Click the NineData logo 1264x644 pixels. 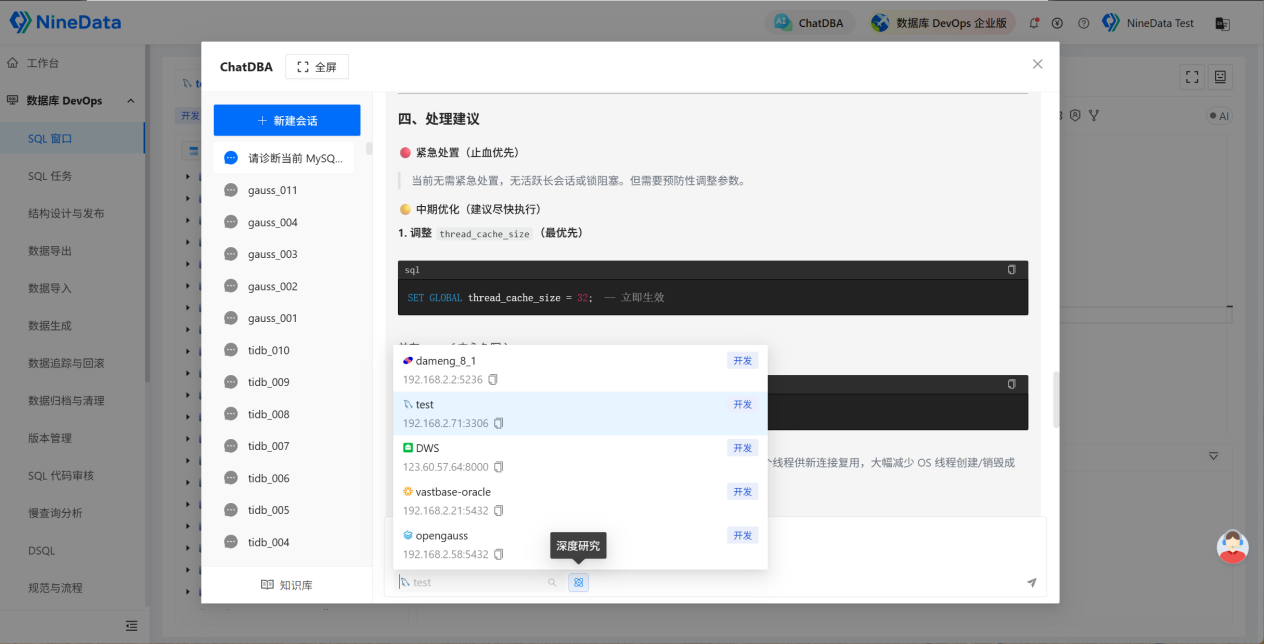(x=65, y=21)
